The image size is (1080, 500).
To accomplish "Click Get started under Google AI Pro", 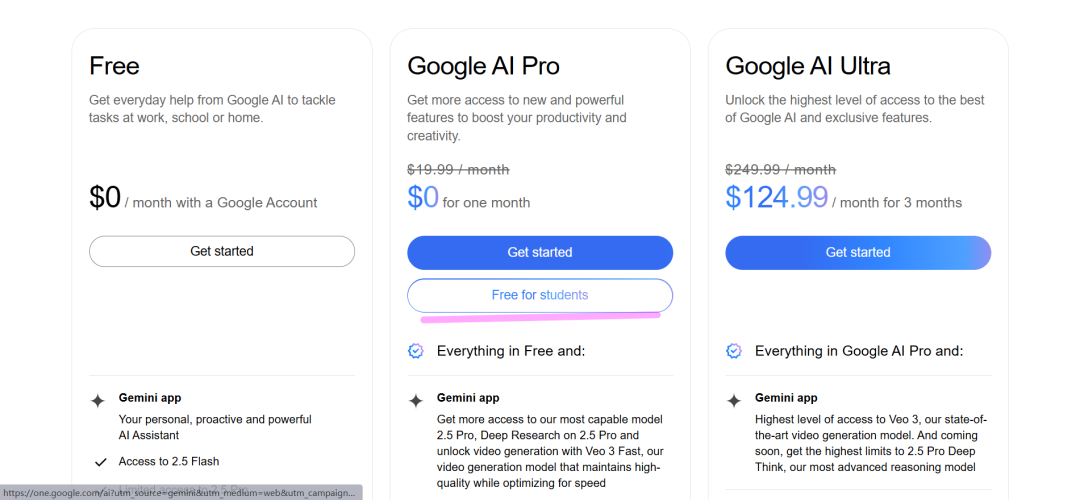I will click(540, 253).
